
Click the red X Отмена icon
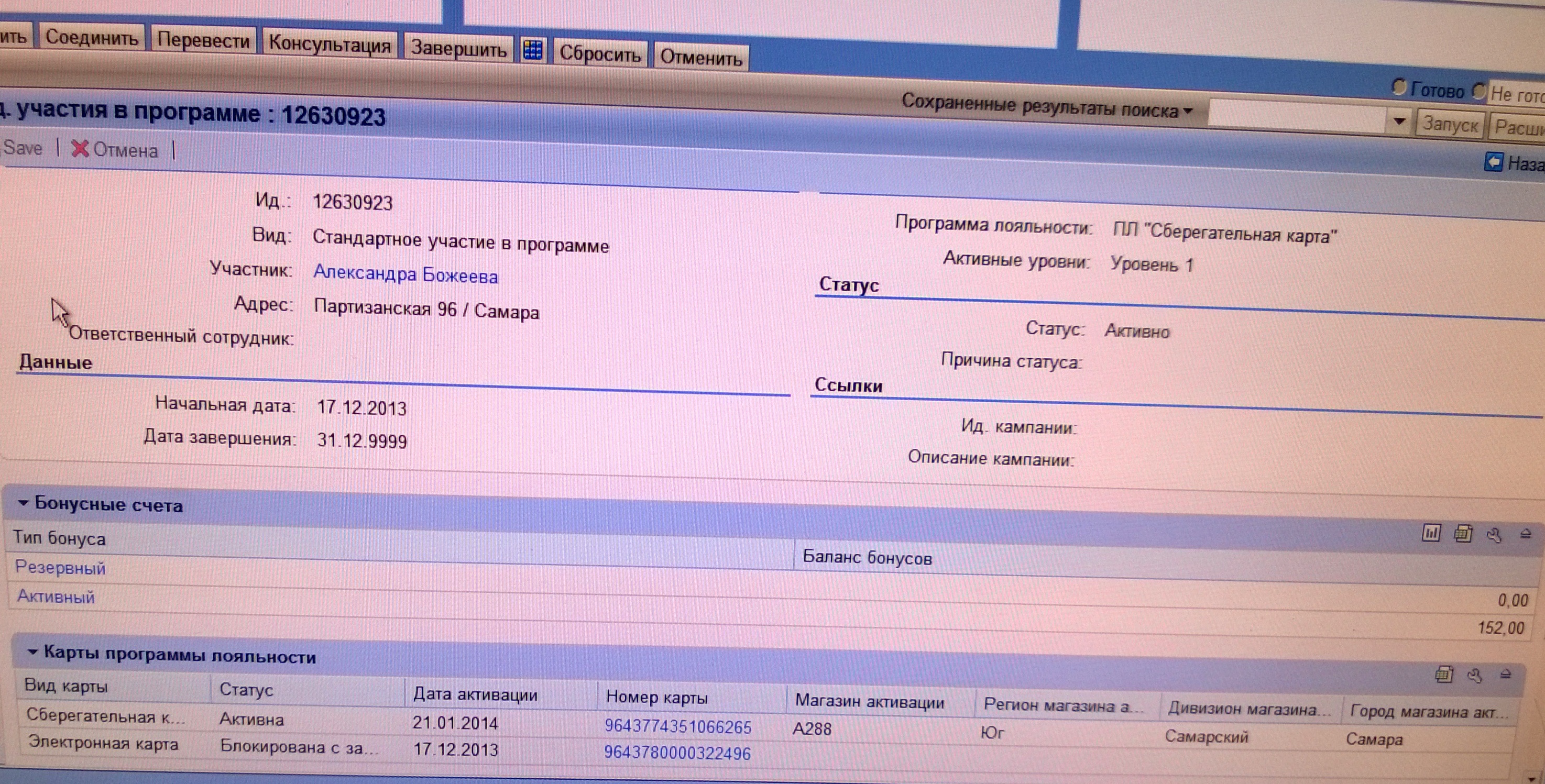coord(80,149)
